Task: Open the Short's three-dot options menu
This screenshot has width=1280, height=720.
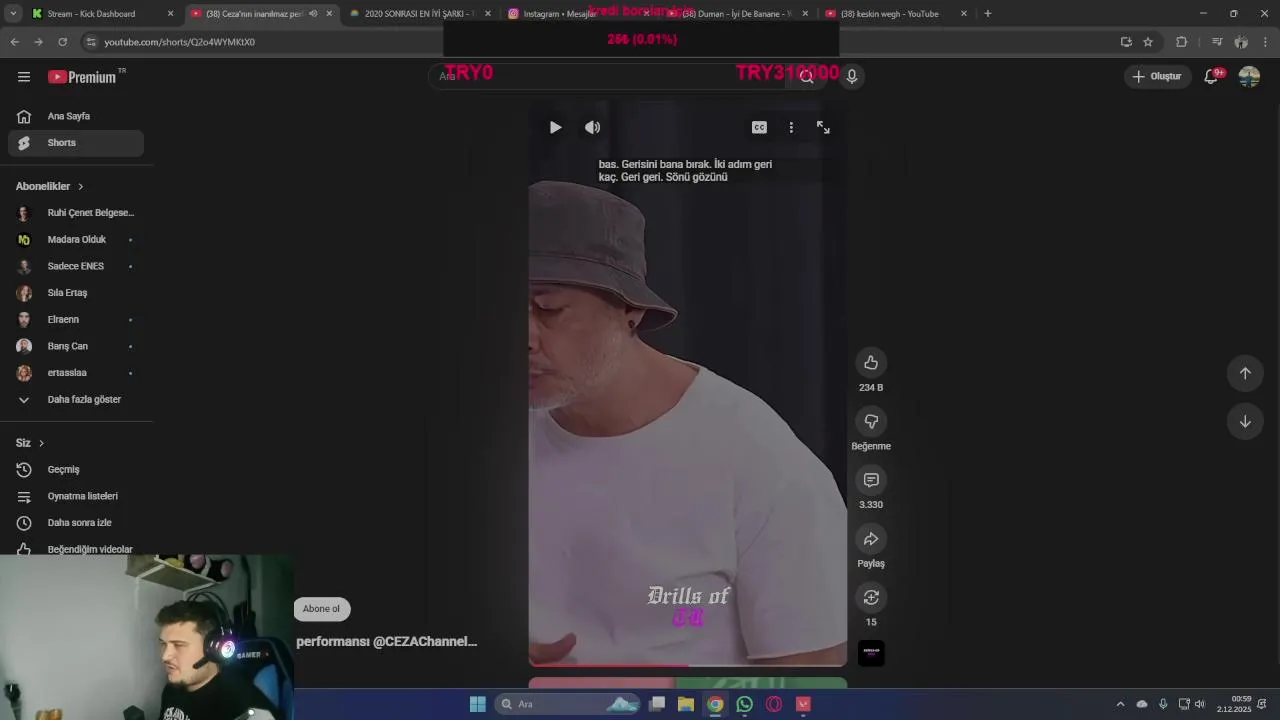Action: (x=791, y=127)
